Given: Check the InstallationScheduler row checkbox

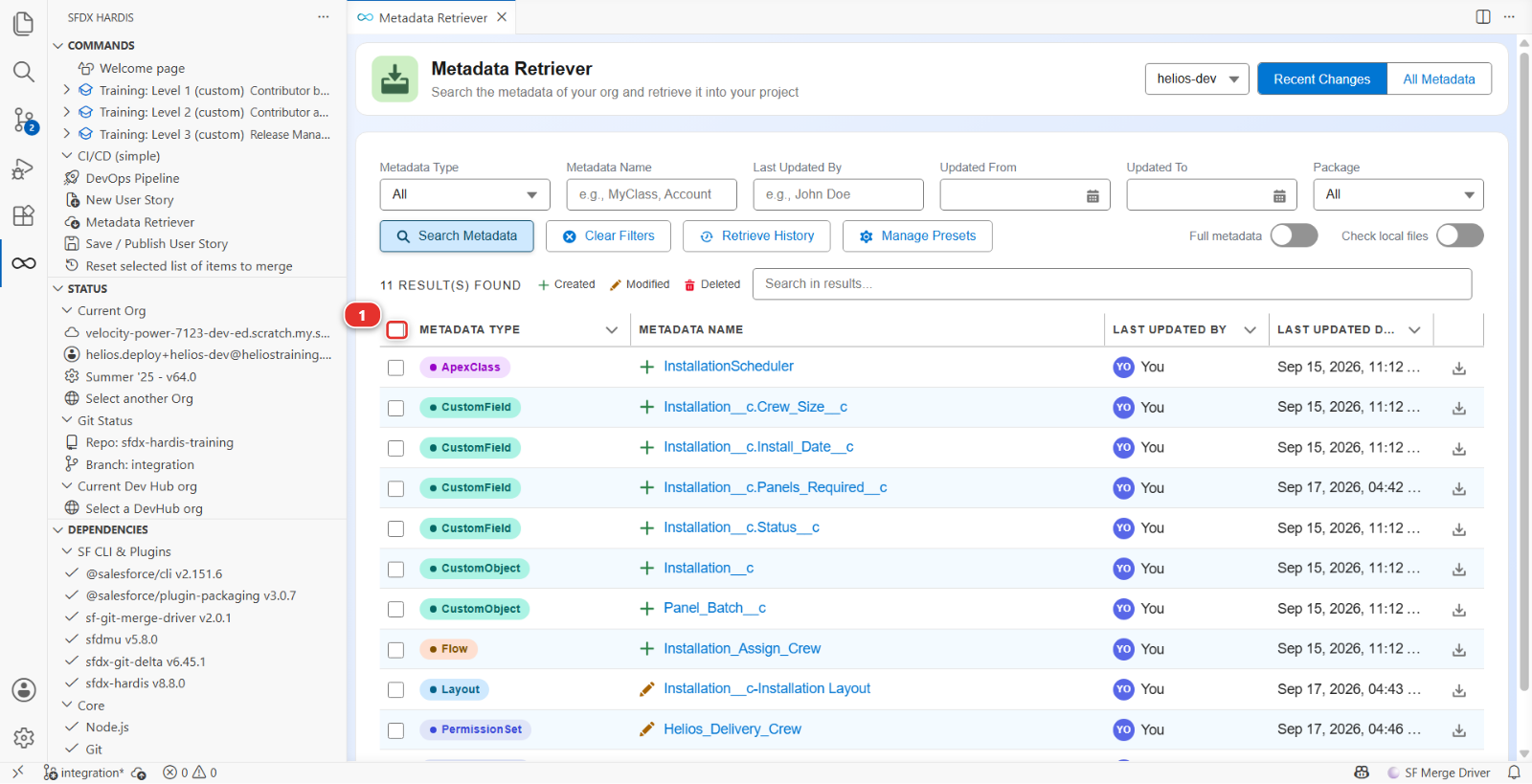Looking at the screenshot, I should [x=395, y=368].
